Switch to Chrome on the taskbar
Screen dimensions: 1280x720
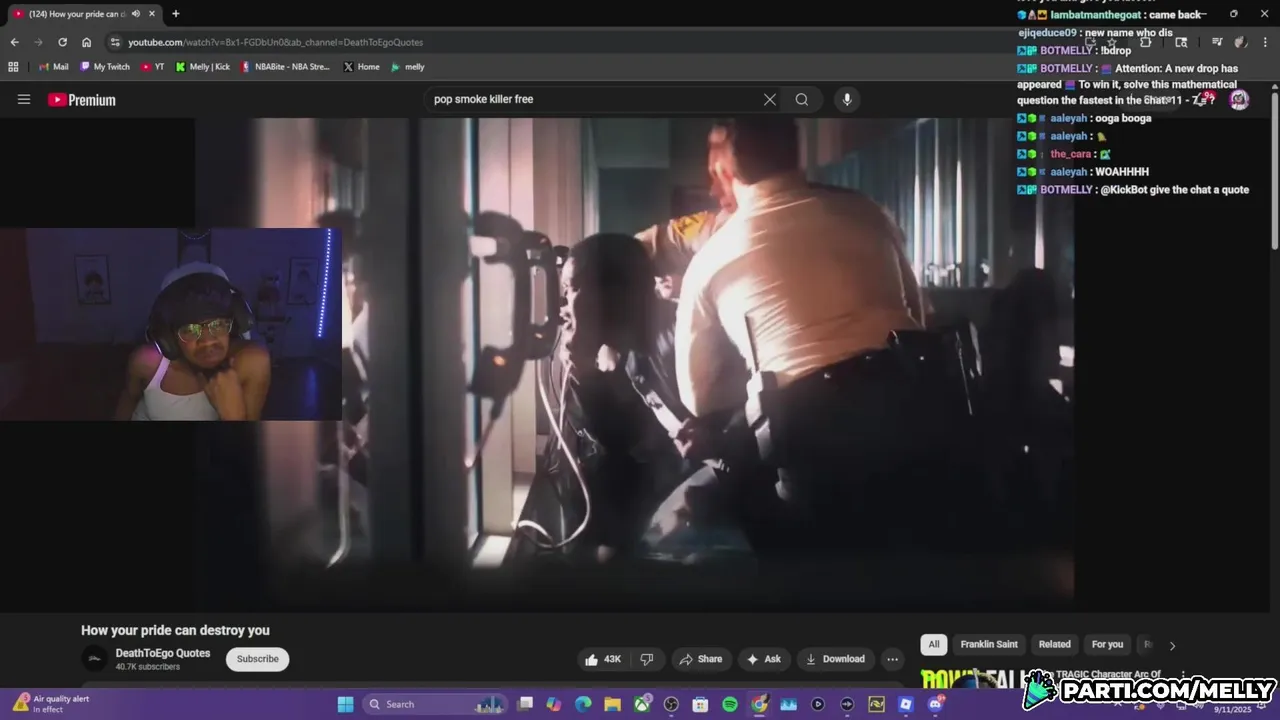click(x=759, y=704)
